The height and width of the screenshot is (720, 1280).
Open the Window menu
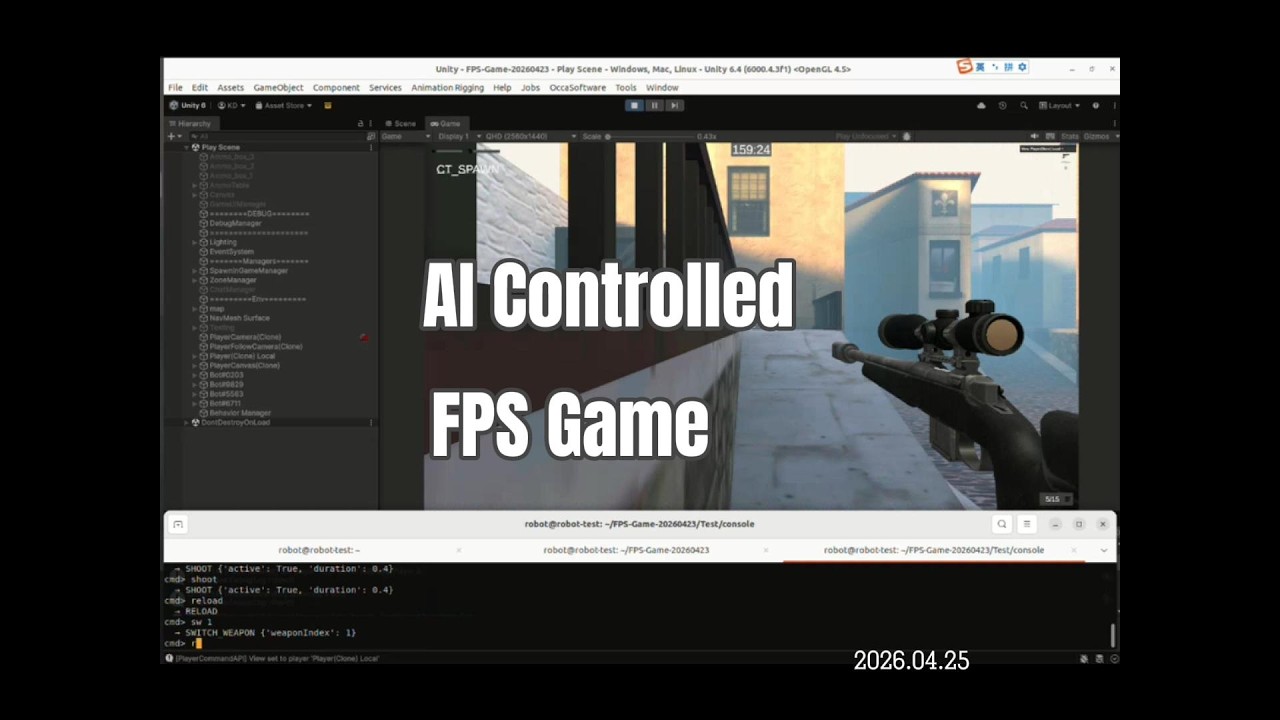click(x=662, y=88)
